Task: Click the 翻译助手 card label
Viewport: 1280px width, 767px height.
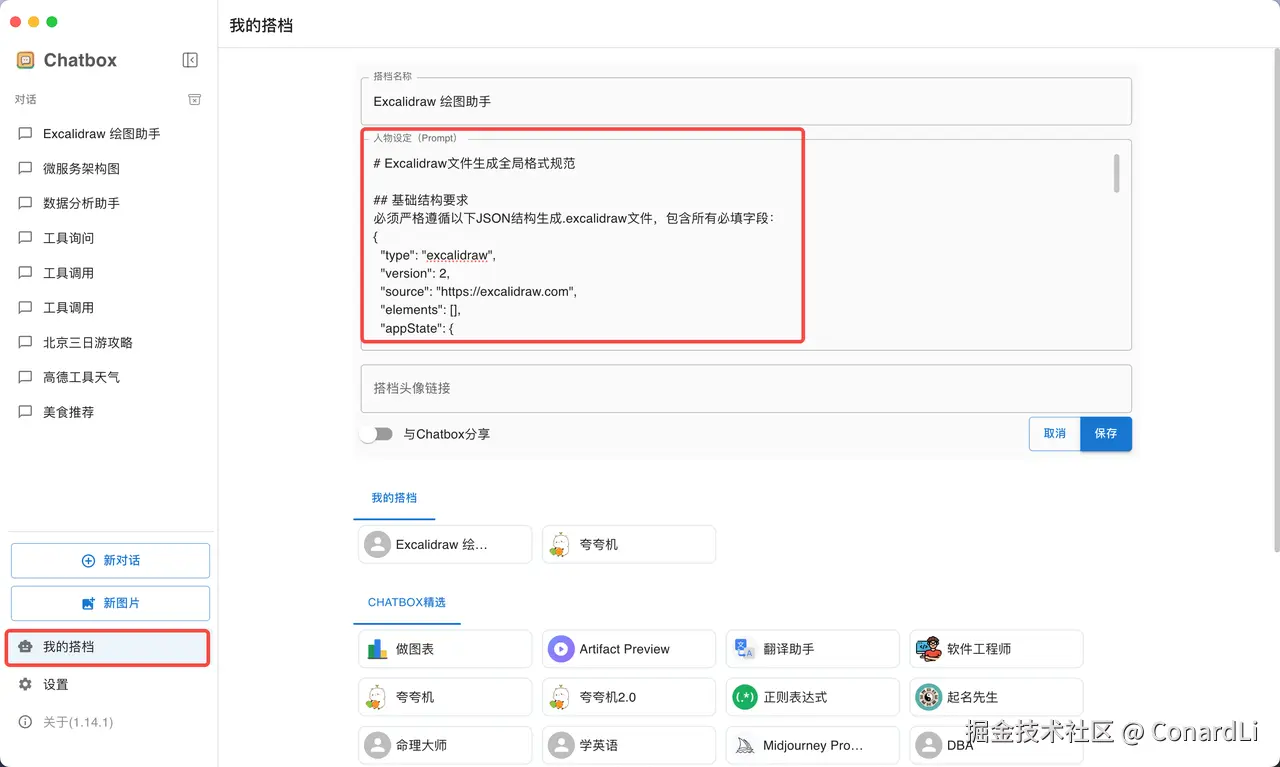Action: coord(789,649)
